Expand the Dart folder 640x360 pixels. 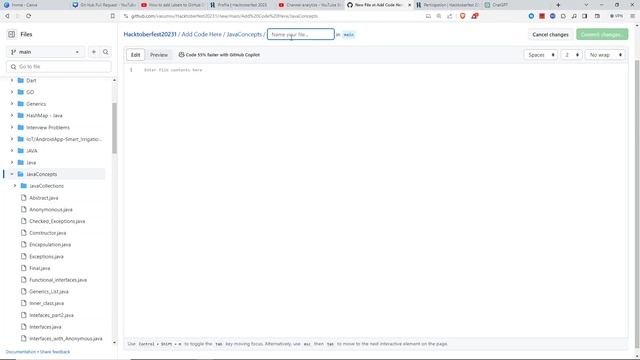click(12, 80)
